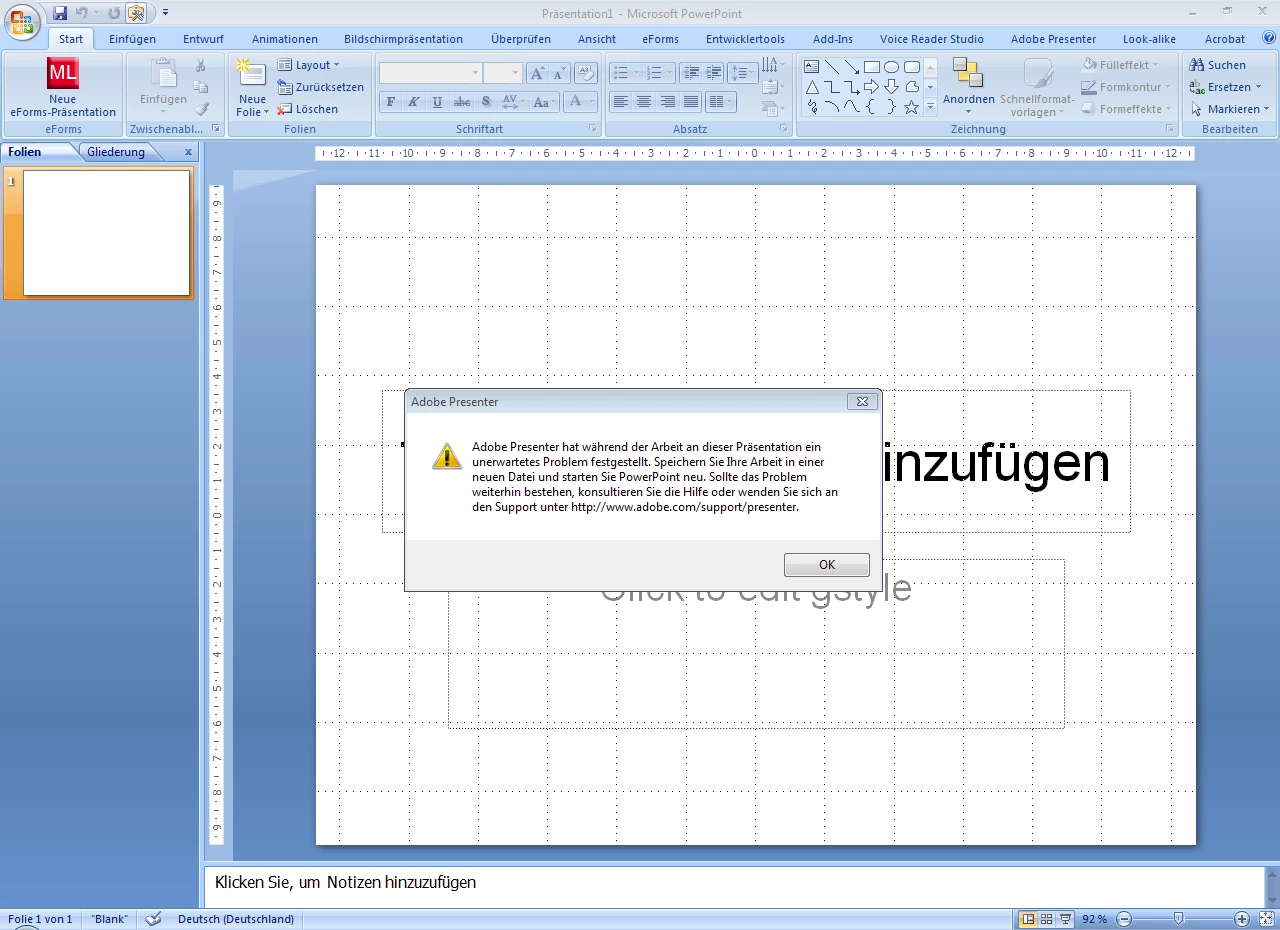Switch to slide sorter view icon
1280x930 pixels.
coord(1046,919)
